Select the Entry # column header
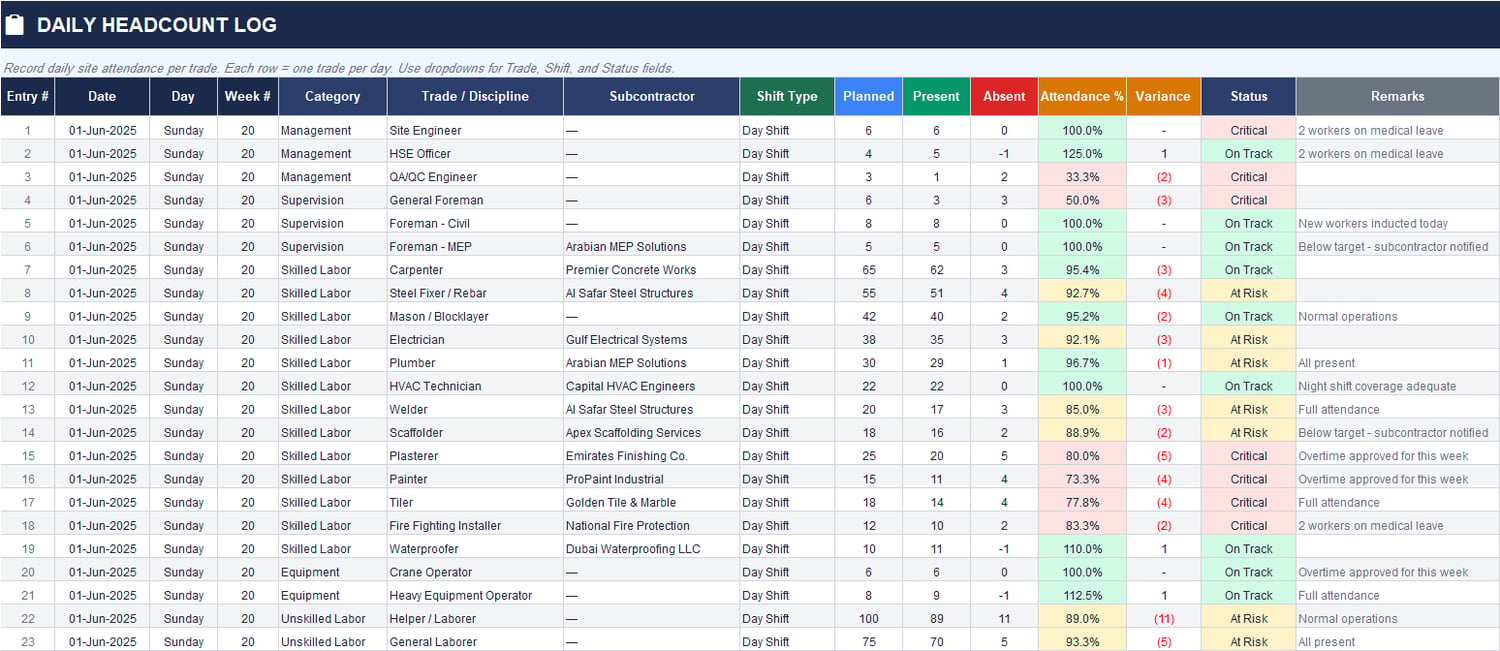The width and height of the screenshot is (1500, 651). tap(28, 97)
